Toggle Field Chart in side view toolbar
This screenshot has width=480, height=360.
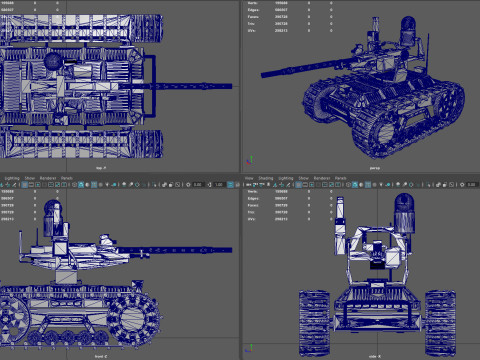(325, 185)
